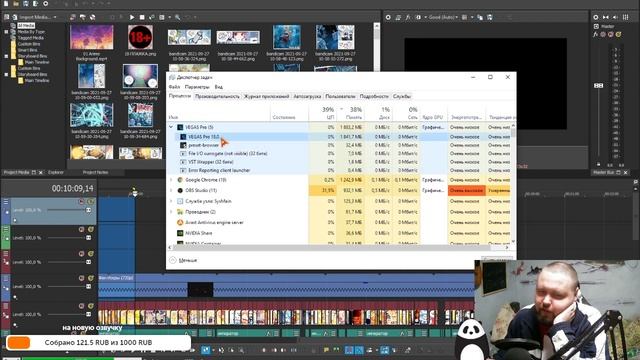Click the Master FX icon in Master Bus
The width and height of the screenshot is (640, 360).
596,35
